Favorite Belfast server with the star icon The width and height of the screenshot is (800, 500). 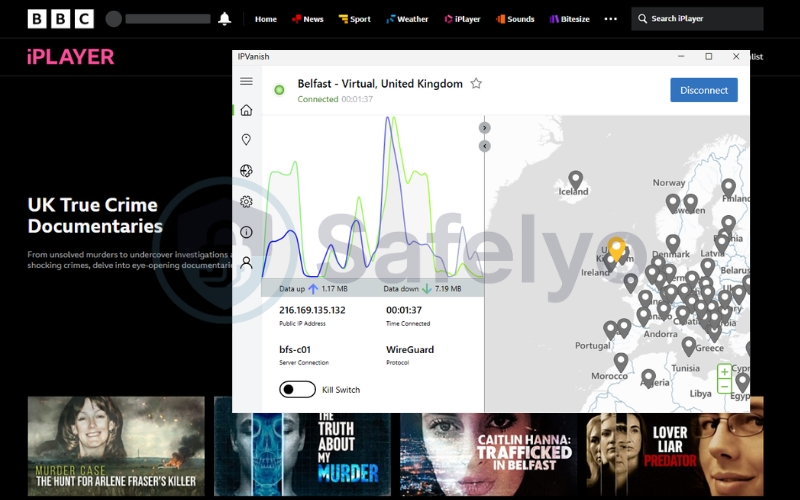[476, 83]
